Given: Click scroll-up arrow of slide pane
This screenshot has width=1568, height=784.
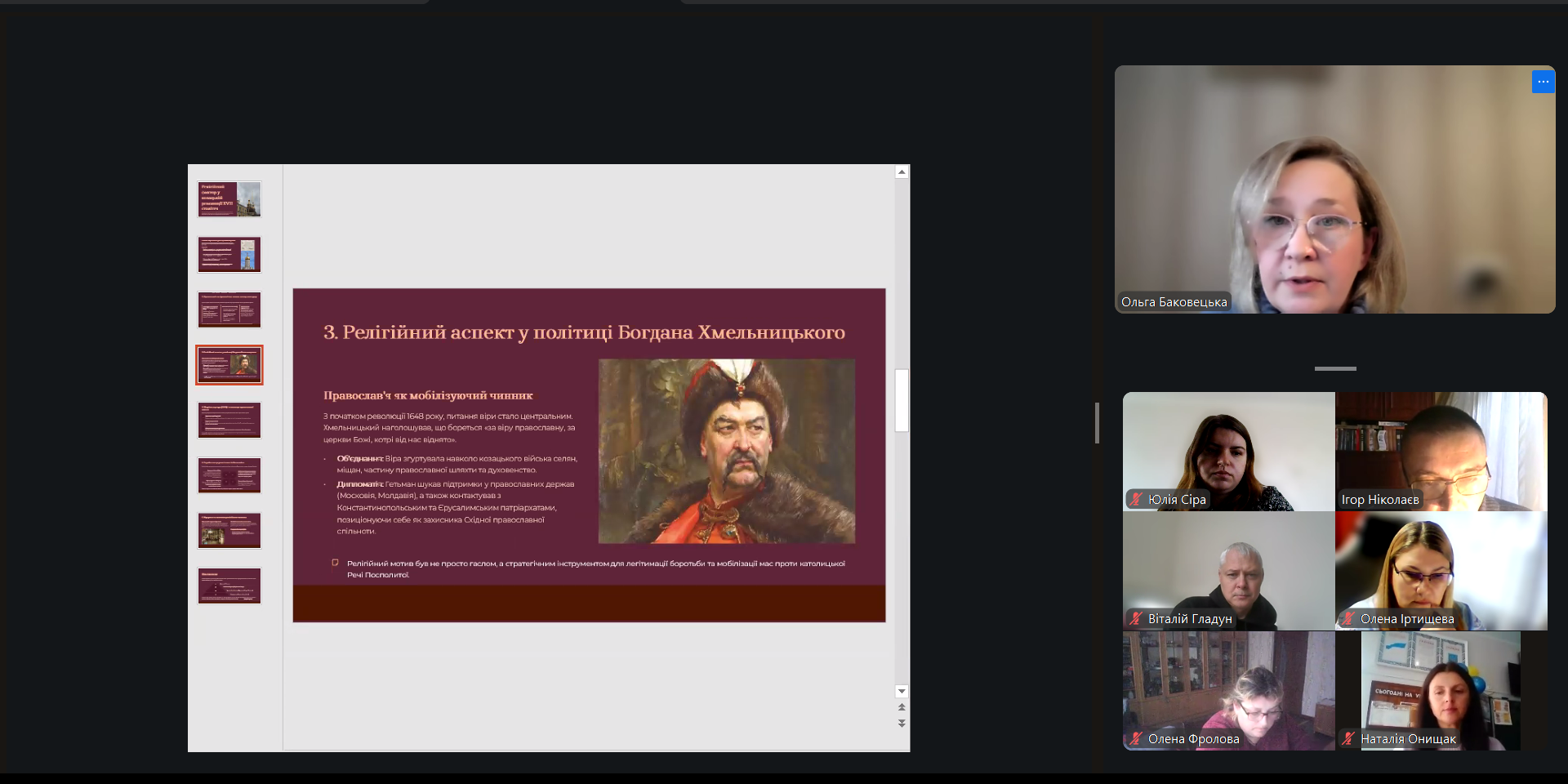Looking at the screenshot, I should pyautogui.click(x=902, y=172).
